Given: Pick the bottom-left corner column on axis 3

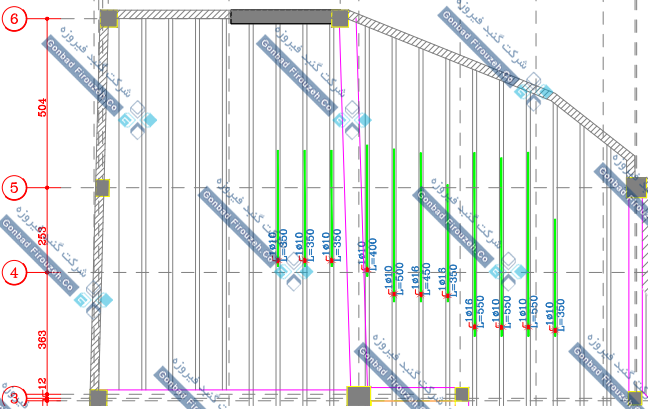Looking at the screenshot, I should [x=97, y=398].
